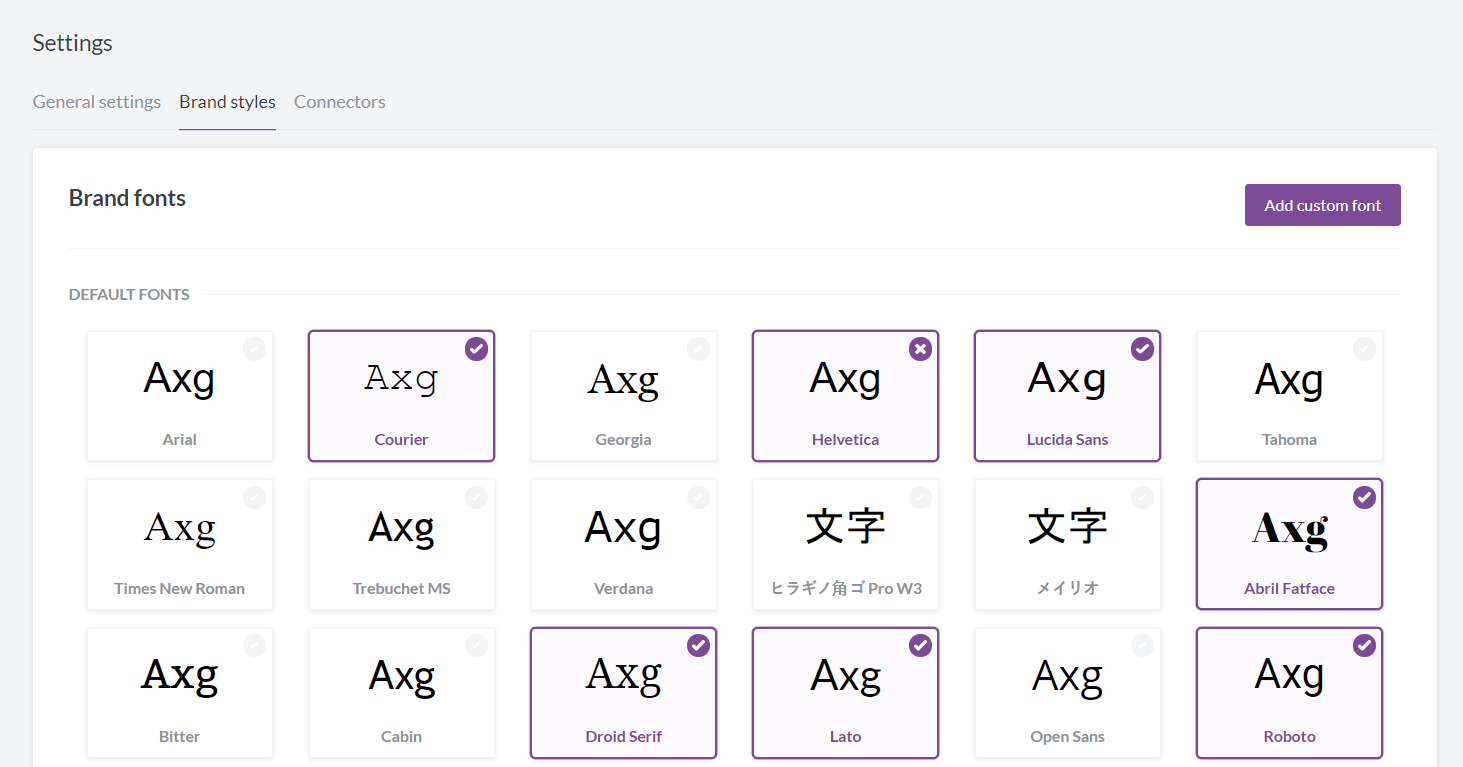
Task: Click the Tahoma font name label
Action: point(1290,439)
